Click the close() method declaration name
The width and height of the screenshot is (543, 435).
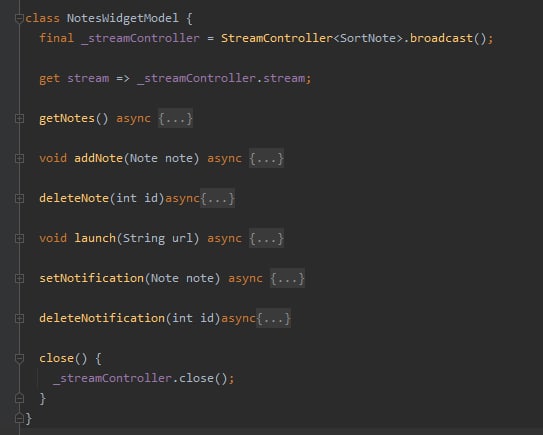point(56,358)
